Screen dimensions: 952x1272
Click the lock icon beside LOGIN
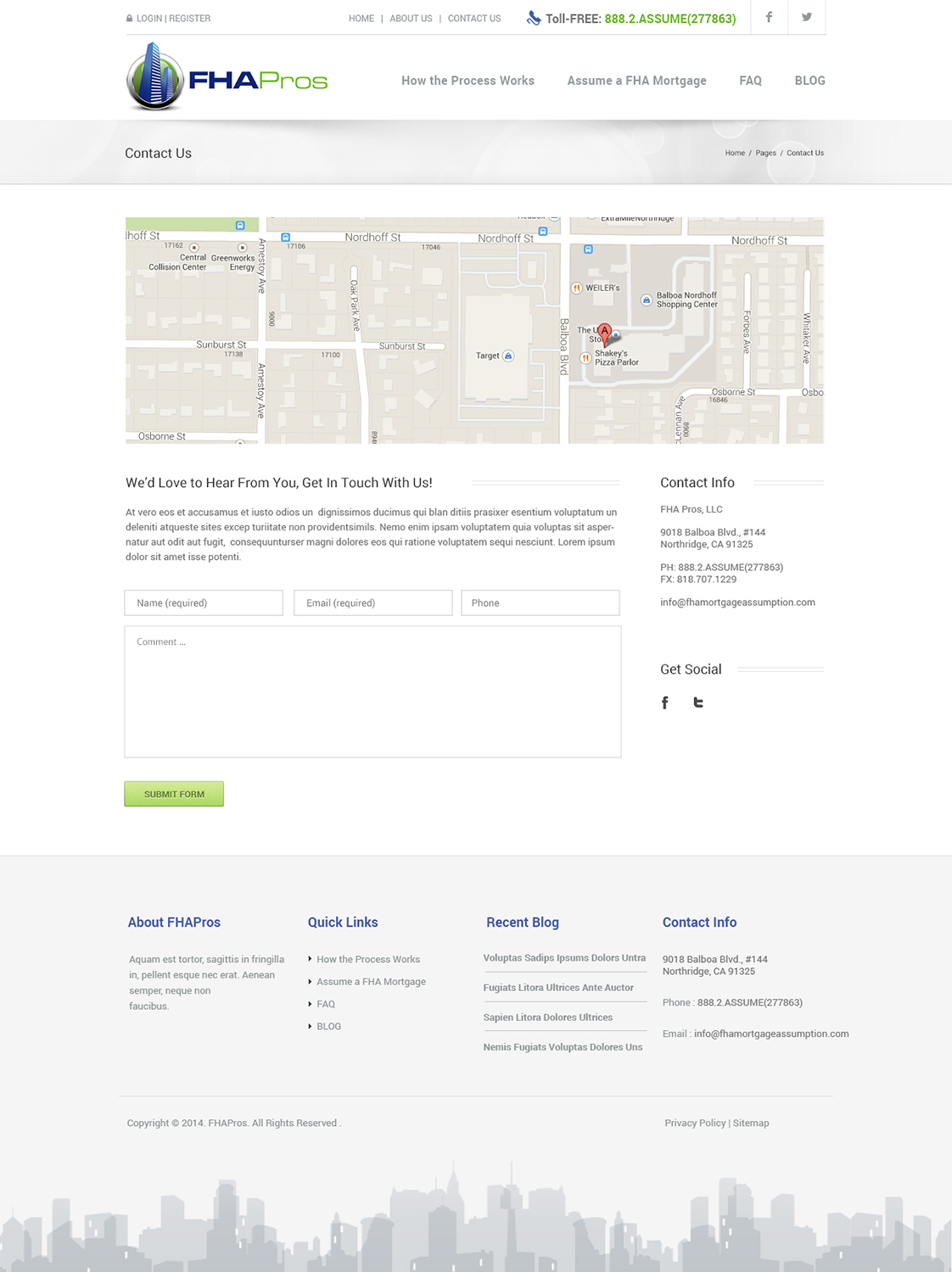(x=130, y=18)
